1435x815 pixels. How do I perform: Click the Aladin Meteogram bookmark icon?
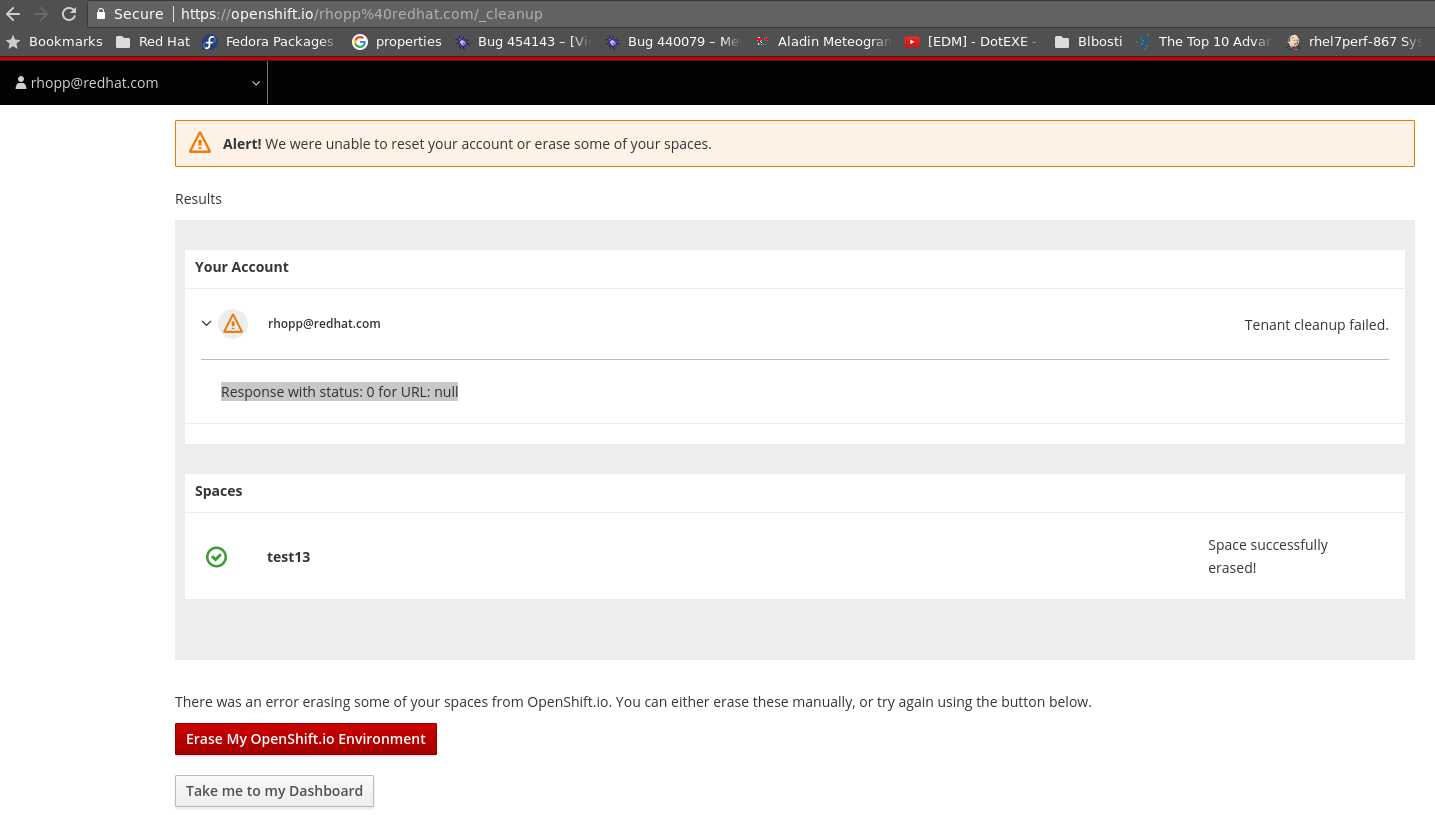pyautogui.click(x=761, y=41)
